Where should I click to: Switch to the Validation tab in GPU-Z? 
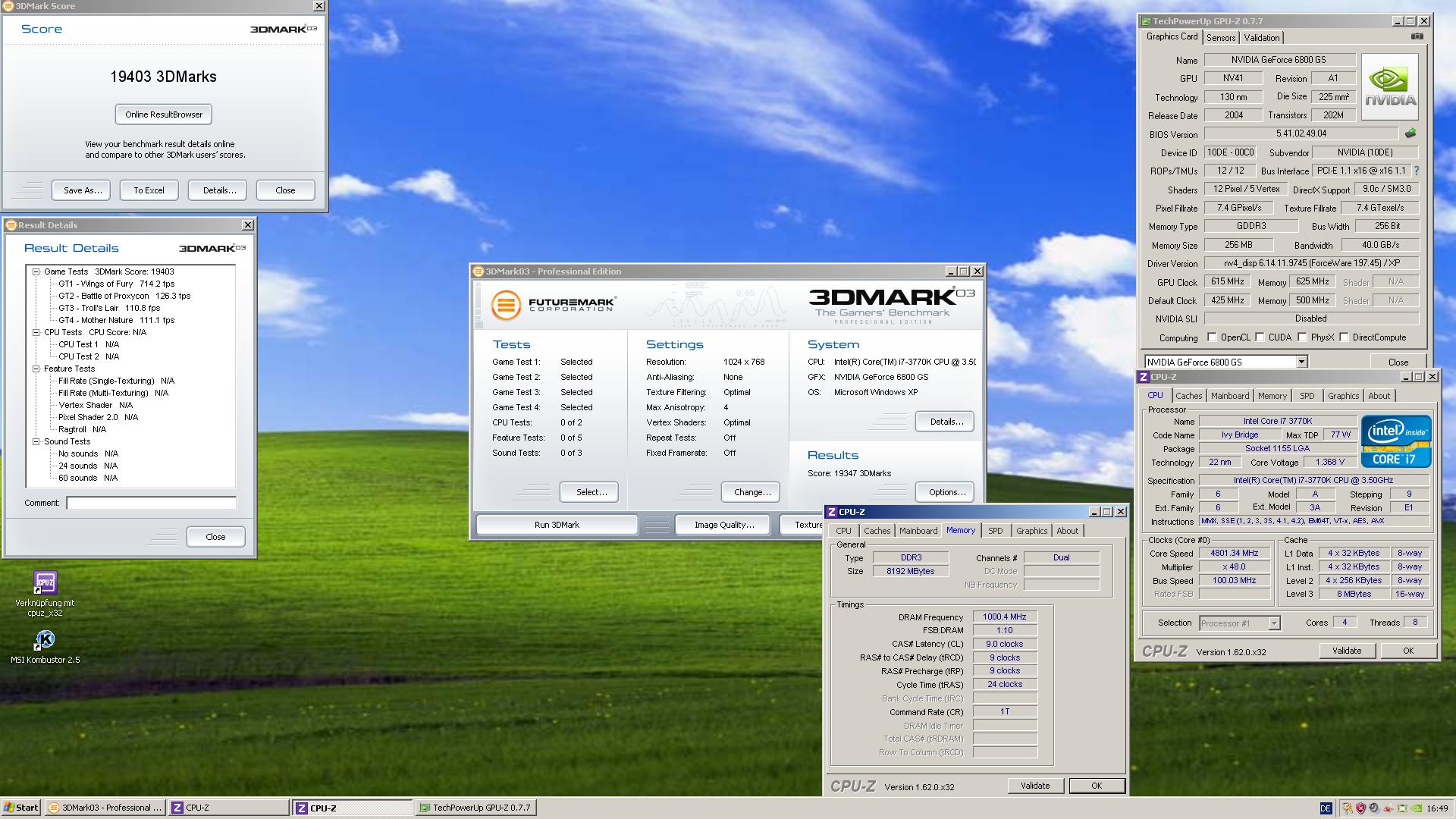tap(1262, 38)
